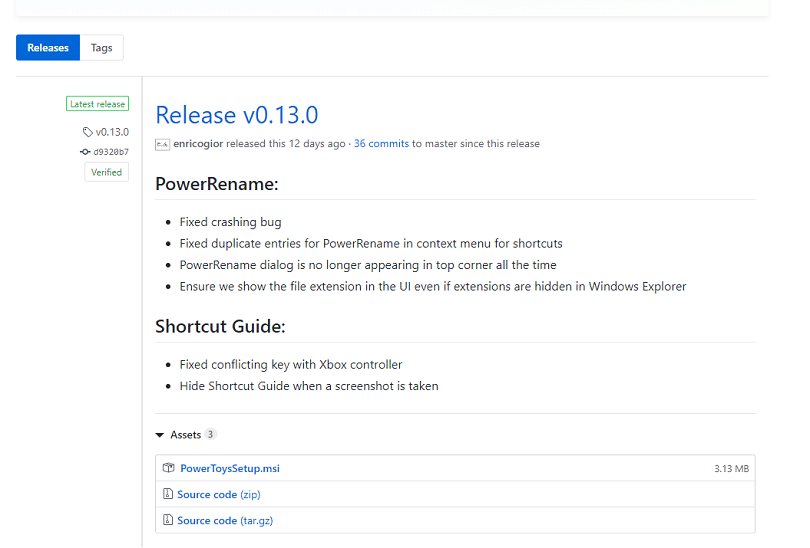Image resolution: width=810 pixels, height=548 pixels.
Task: Download the Source code (tar.gz) link
Action: coord(223,520)
